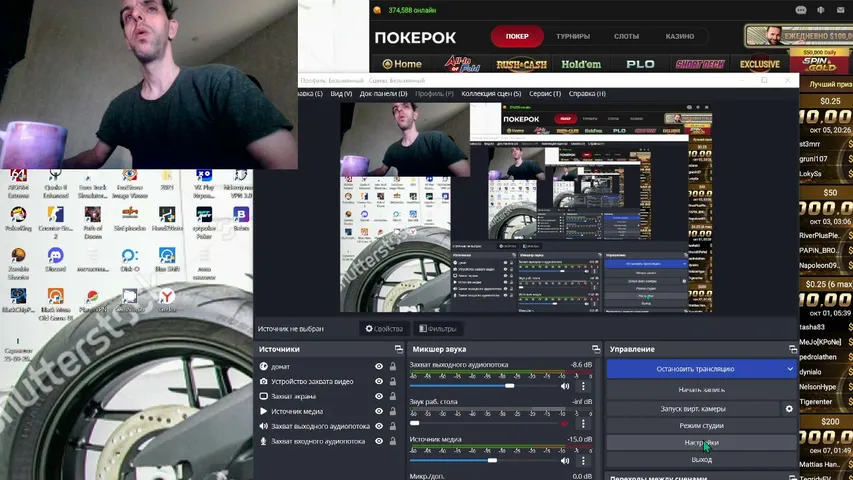Viewport: 853px width, 480px height.
Task: Toggle visibility of Источник медиа source
Action: coord(379,411)
